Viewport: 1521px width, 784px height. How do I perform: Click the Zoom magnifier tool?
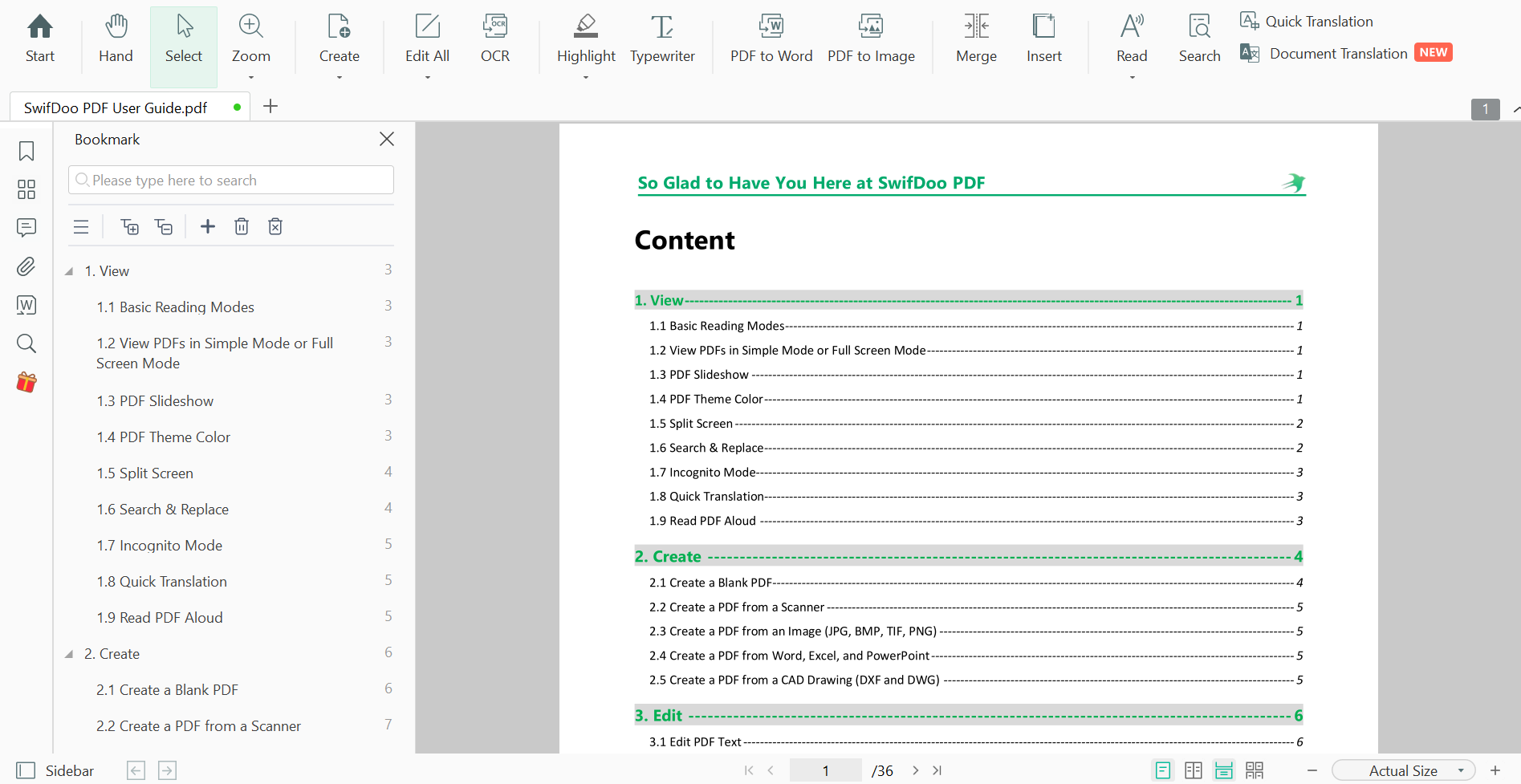251,39
